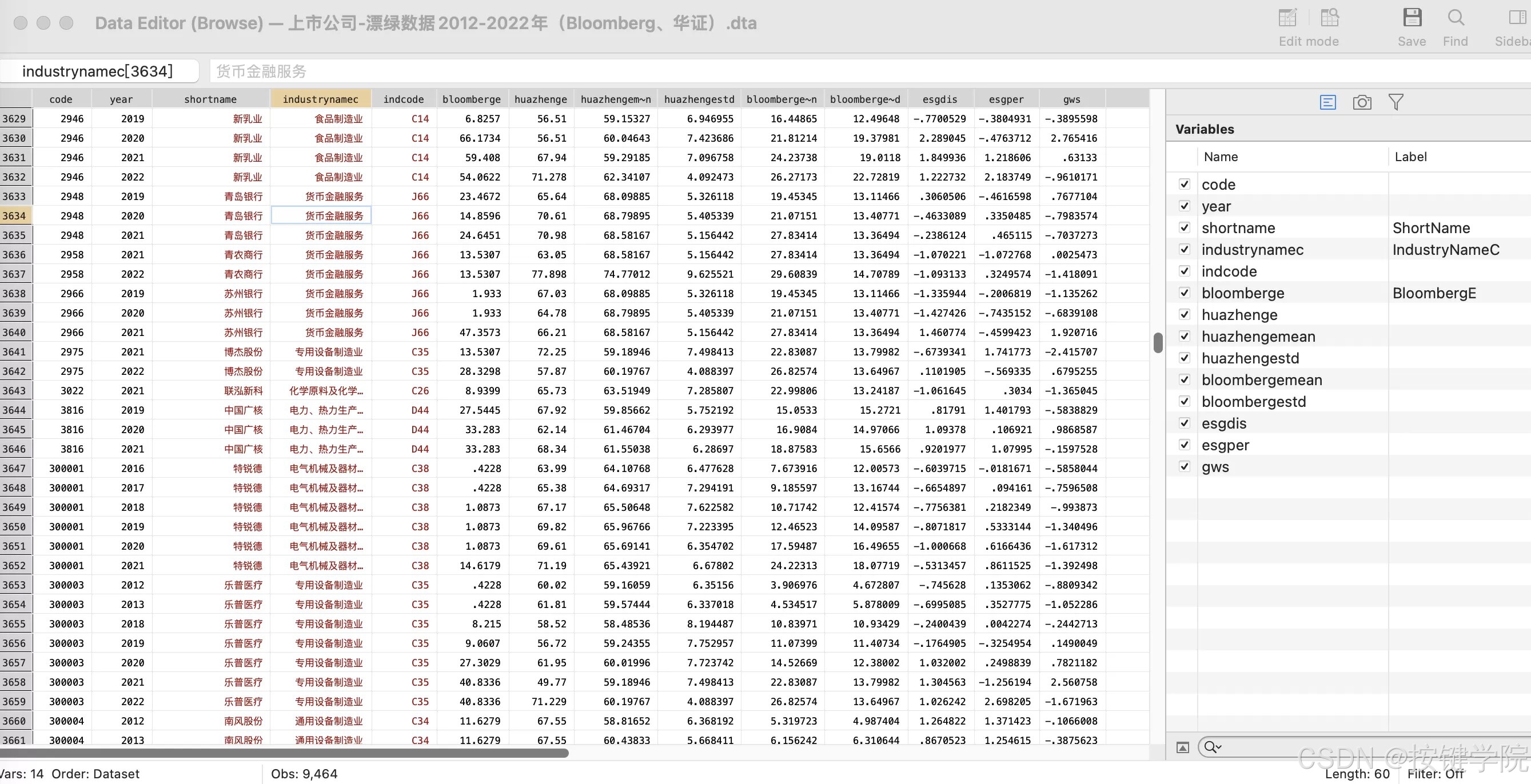Select the indcode column header
1531x784 pixels.
[x=404, y=99]
